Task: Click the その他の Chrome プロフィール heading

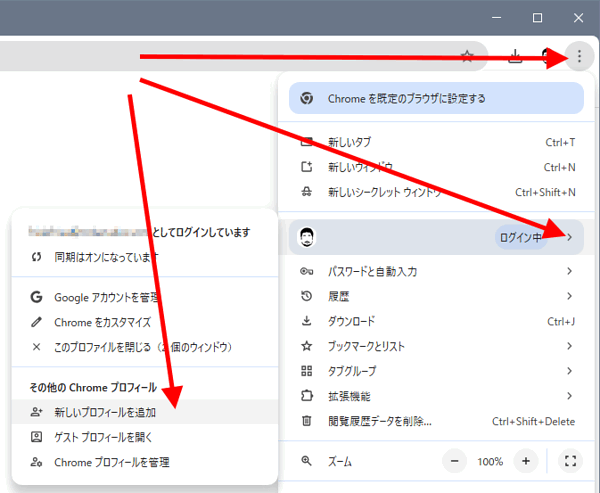Action: tap(93, 387)
